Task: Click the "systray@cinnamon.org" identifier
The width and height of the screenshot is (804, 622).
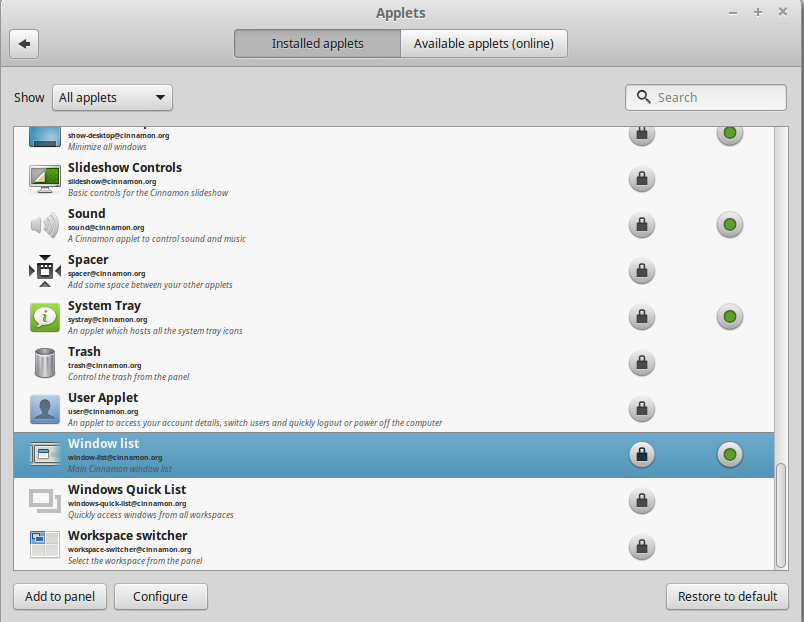Action: (107, 319)
